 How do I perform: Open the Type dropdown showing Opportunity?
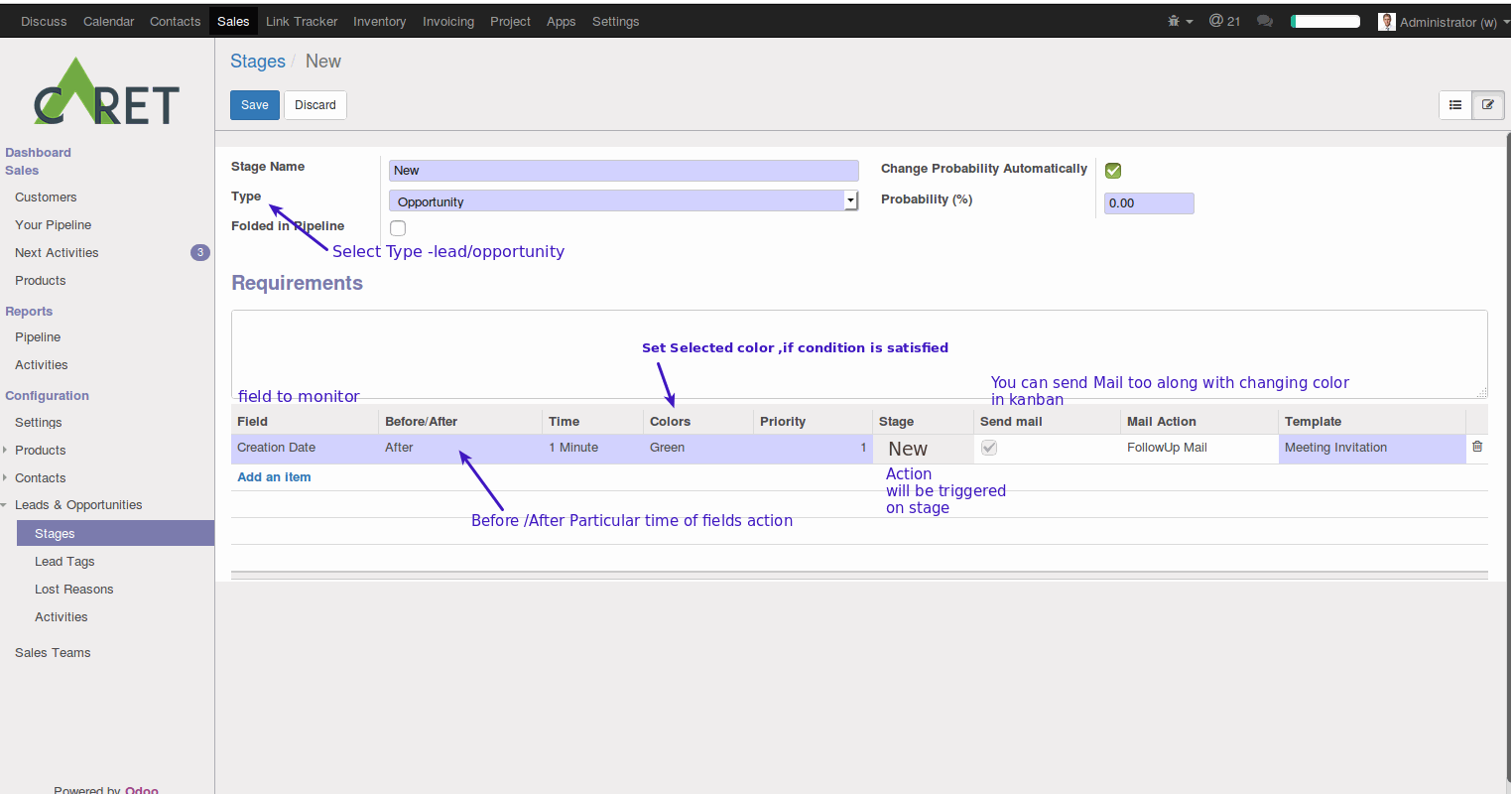coord(623,201)
